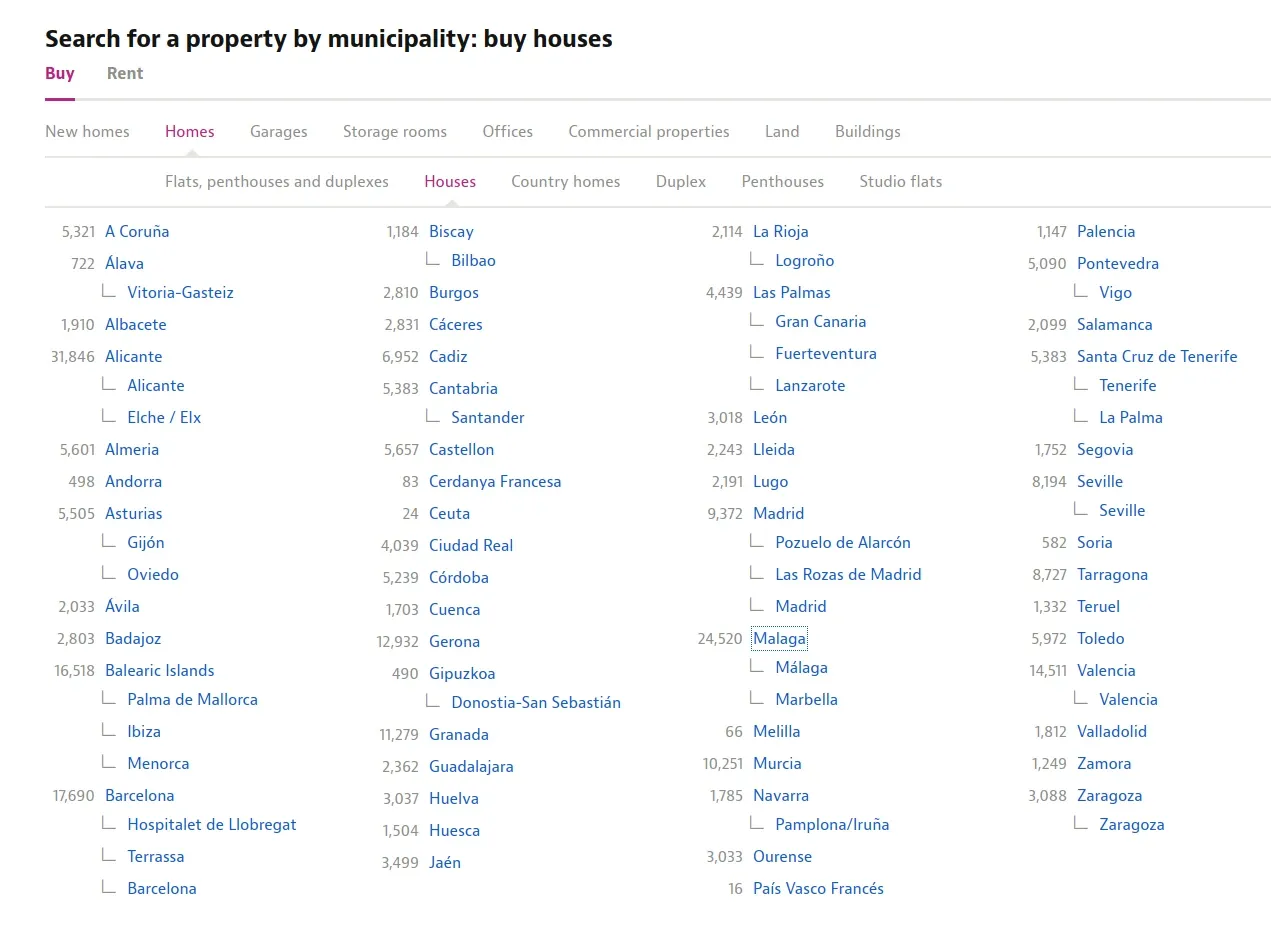Open the Studio flats category

pos(900,181)
